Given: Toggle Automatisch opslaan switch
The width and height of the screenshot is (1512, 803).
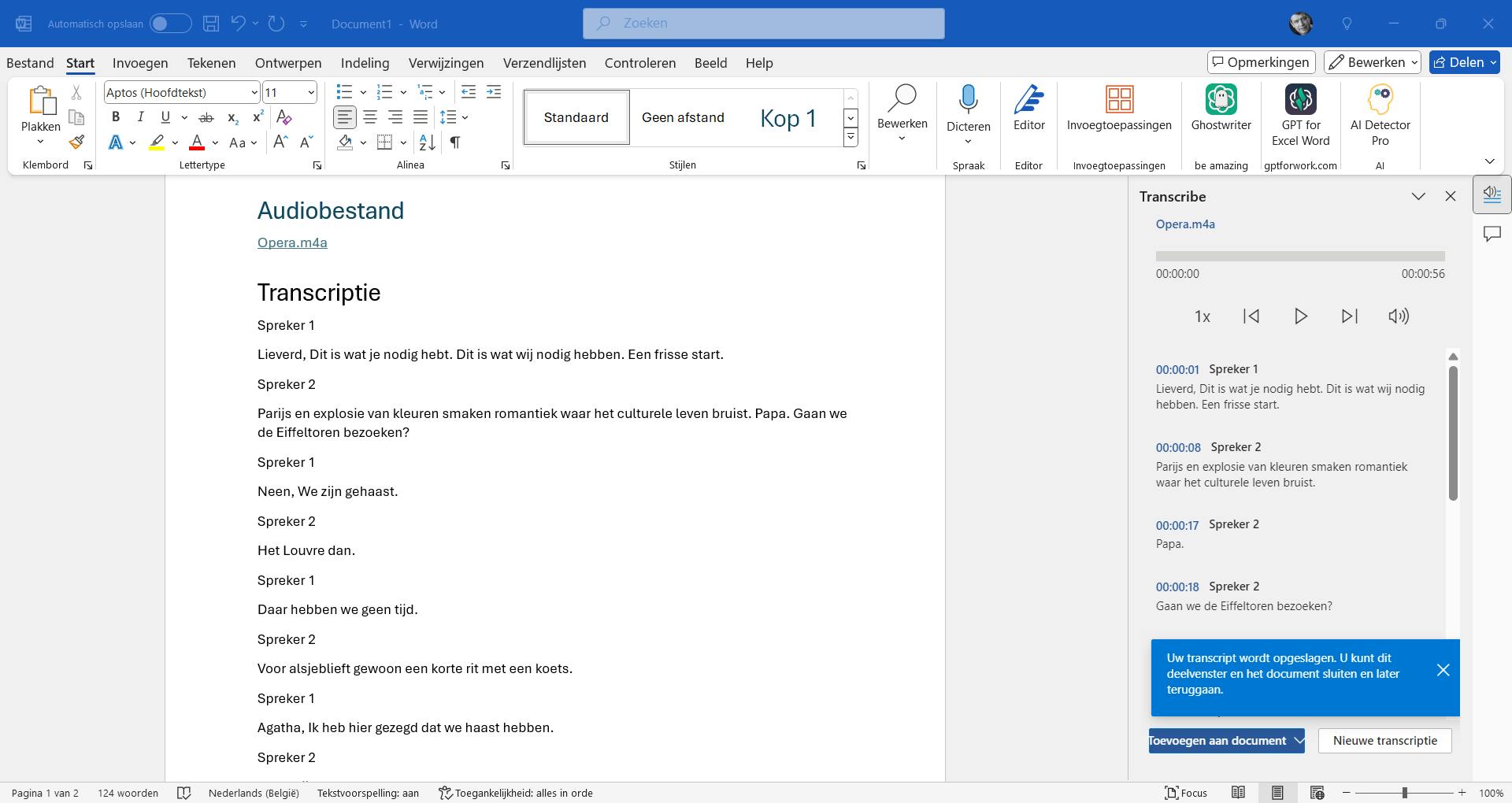Looking at the screenshot, I should click(170, 24).
